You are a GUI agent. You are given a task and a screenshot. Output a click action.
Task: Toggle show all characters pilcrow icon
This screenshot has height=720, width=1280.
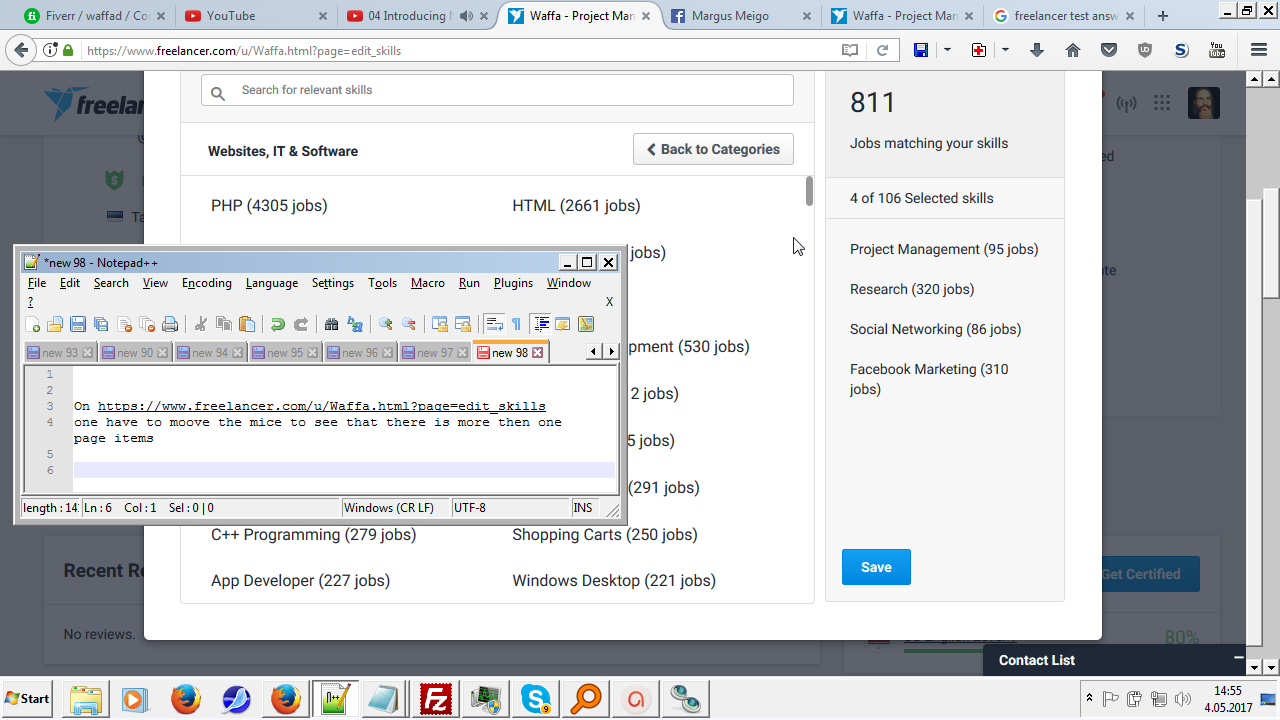click(x=516, y=324)
